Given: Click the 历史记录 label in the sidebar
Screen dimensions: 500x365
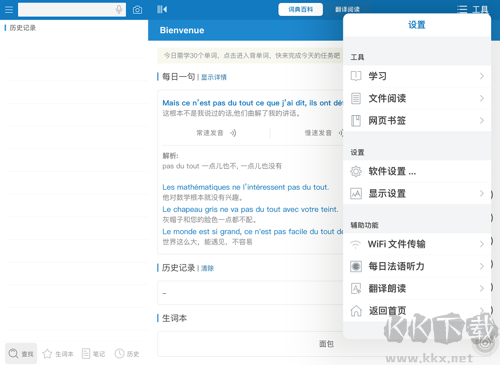Looking at the screenshot, I should click(x=23, y=28).
